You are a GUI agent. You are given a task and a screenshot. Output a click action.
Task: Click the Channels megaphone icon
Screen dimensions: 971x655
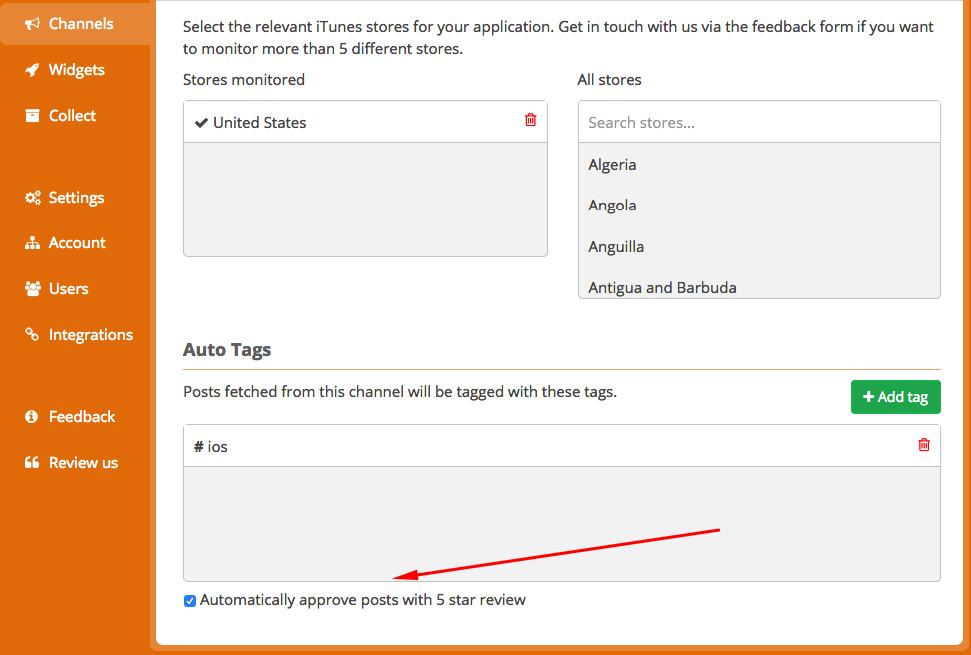click(32, 24)
